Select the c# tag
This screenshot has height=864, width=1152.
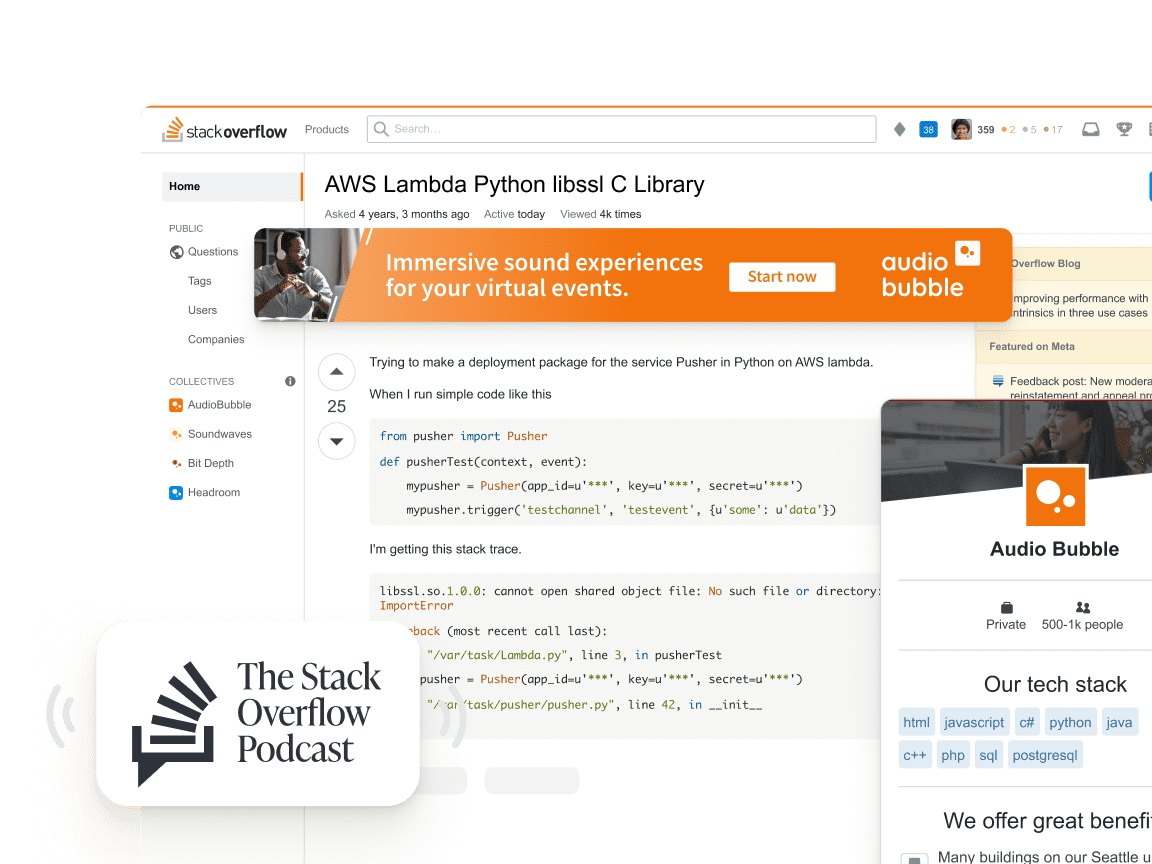1026,722
